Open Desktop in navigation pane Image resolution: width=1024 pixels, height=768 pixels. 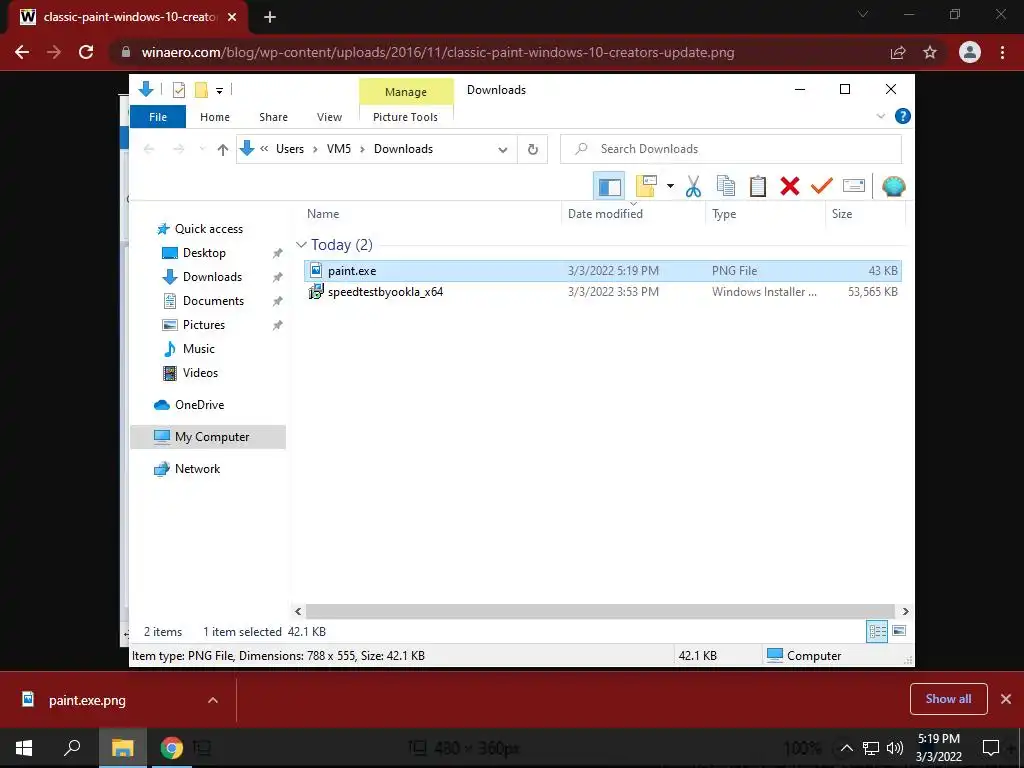coord(204,253)
